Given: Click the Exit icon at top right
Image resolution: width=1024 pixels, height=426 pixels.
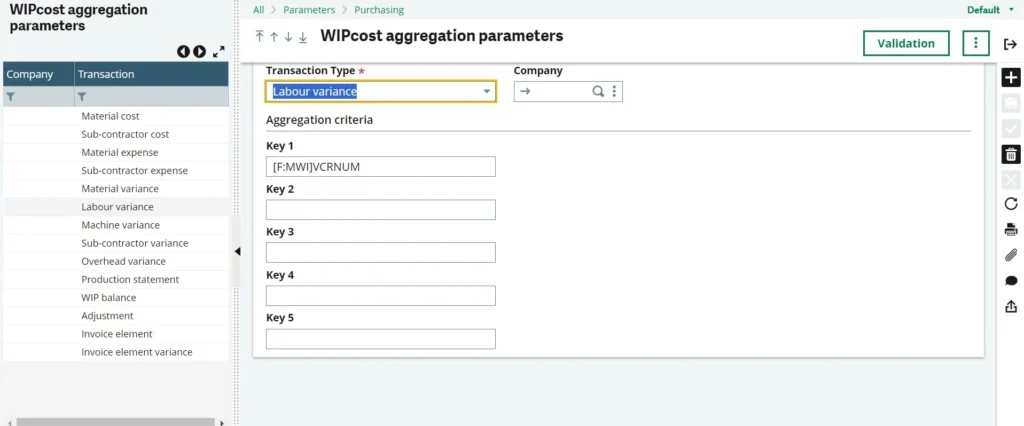Looking at the screenshot, I should pos(1010,43).
